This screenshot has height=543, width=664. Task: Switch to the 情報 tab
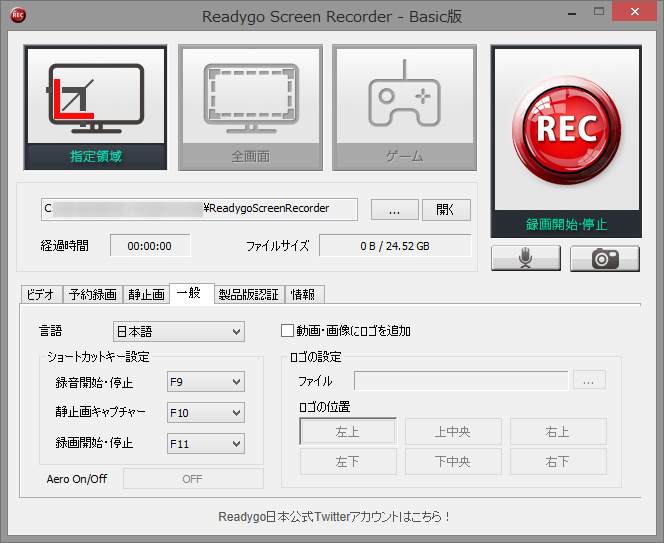304,294
